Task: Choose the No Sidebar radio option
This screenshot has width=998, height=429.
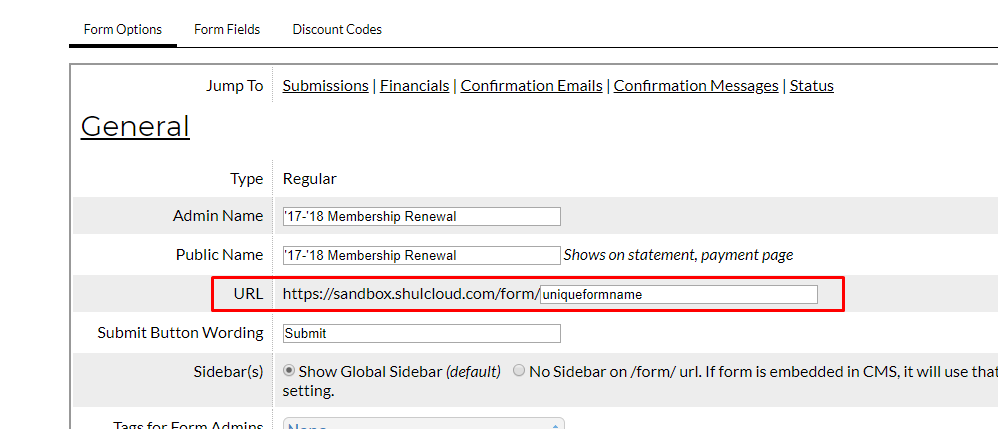Action: 519,371
